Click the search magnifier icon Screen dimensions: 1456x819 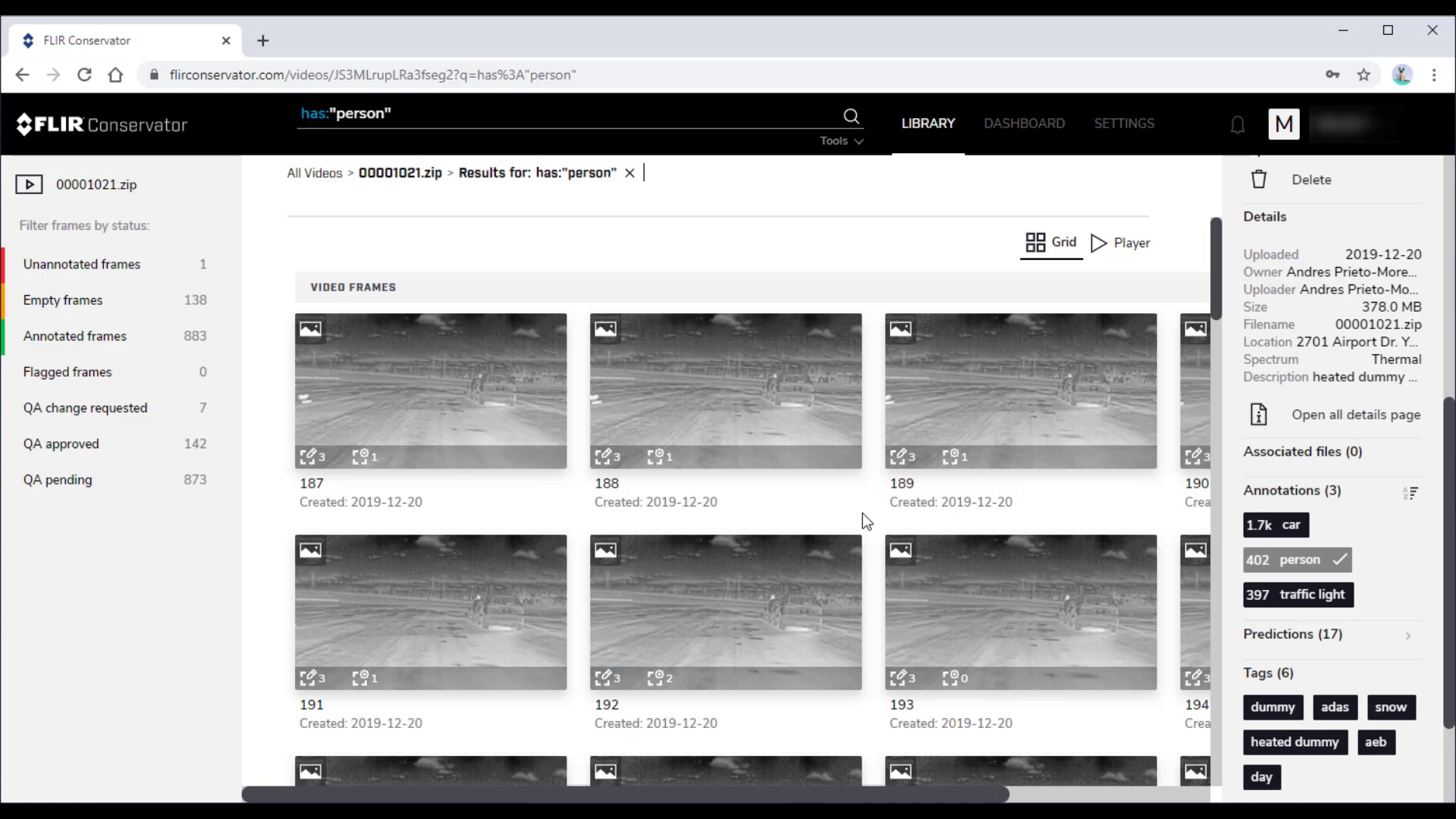pyautogui.click(x=852, y=118)
